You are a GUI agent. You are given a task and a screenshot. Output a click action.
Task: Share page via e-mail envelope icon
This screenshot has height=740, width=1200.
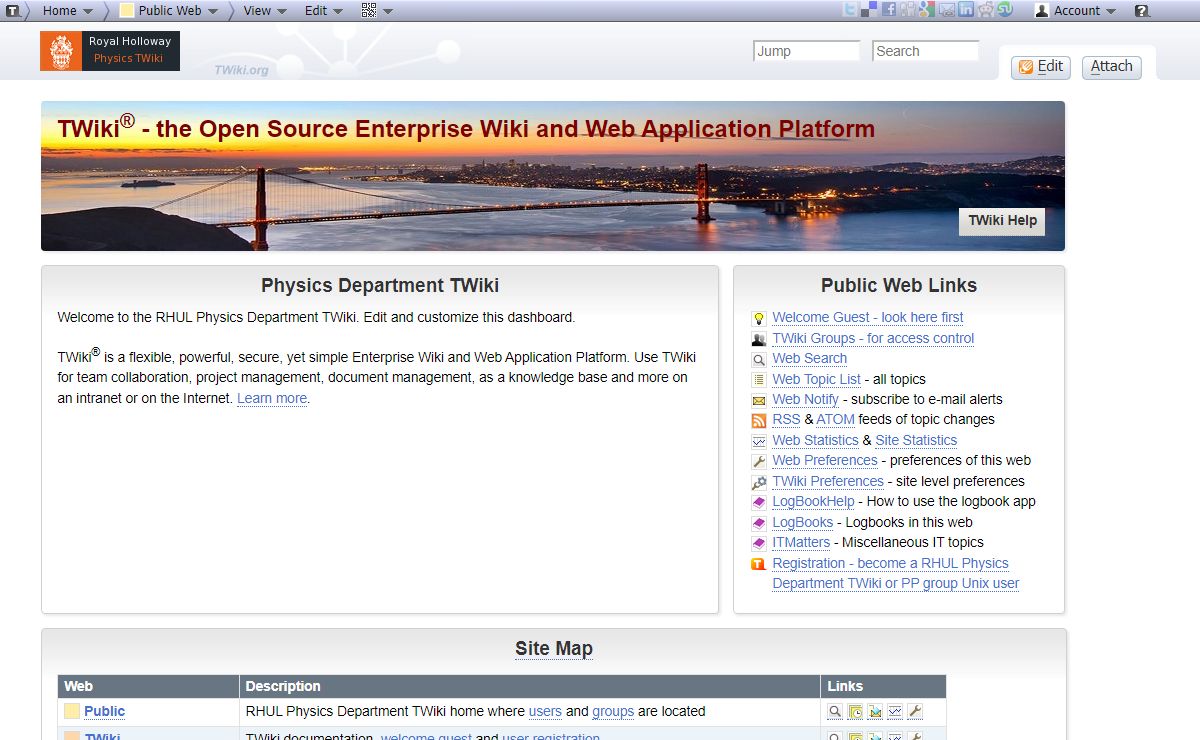click(x=946, y=10)
